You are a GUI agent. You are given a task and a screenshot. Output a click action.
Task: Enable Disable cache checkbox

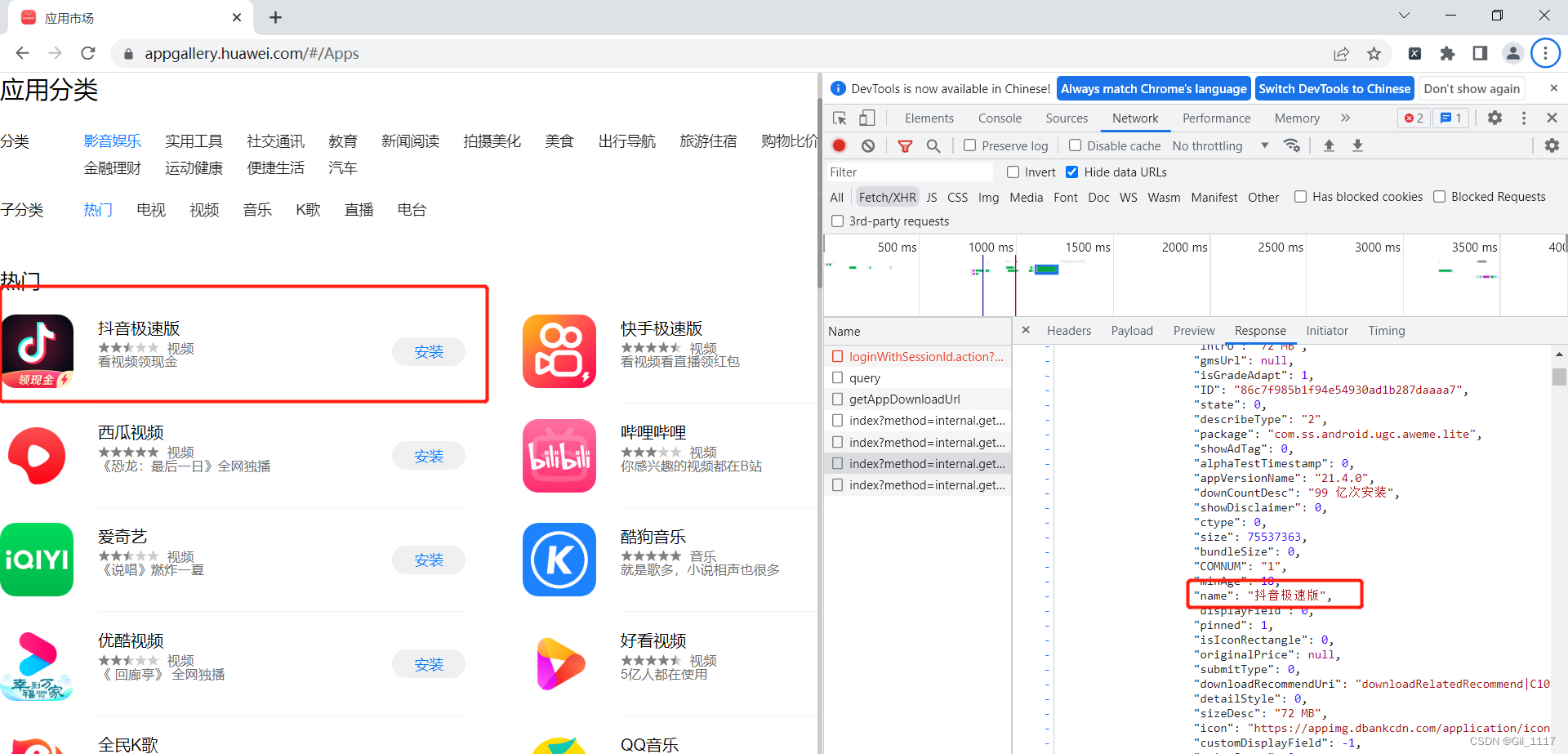1076,145
